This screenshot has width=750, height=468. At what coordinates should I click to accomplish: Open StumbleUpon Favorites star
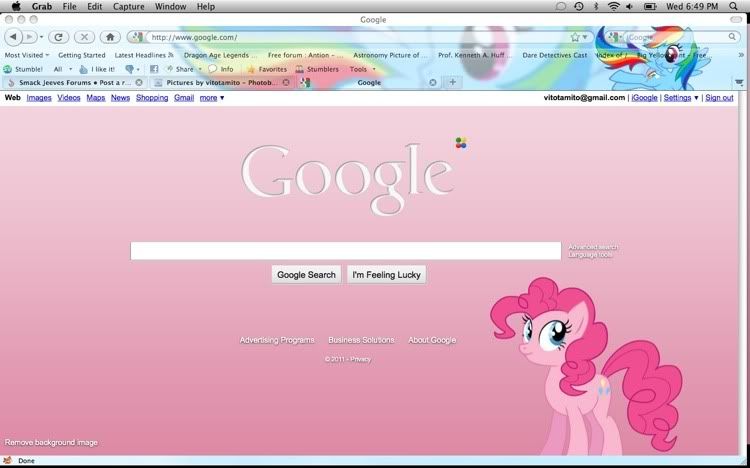[x=267, y=69]
